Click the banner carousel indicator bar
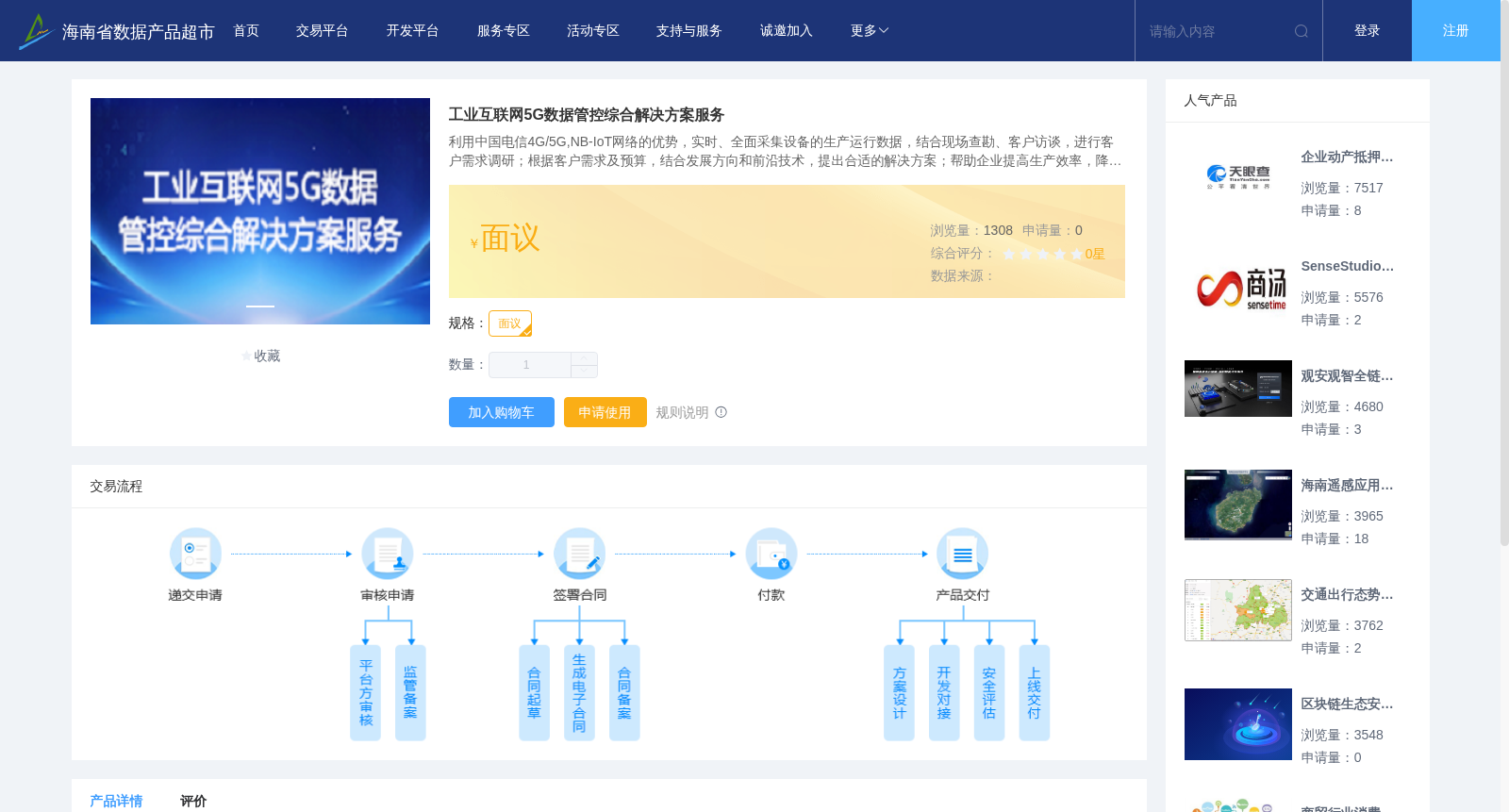The width and height of the screenshot is (1509, 812). tap(260, 306)
